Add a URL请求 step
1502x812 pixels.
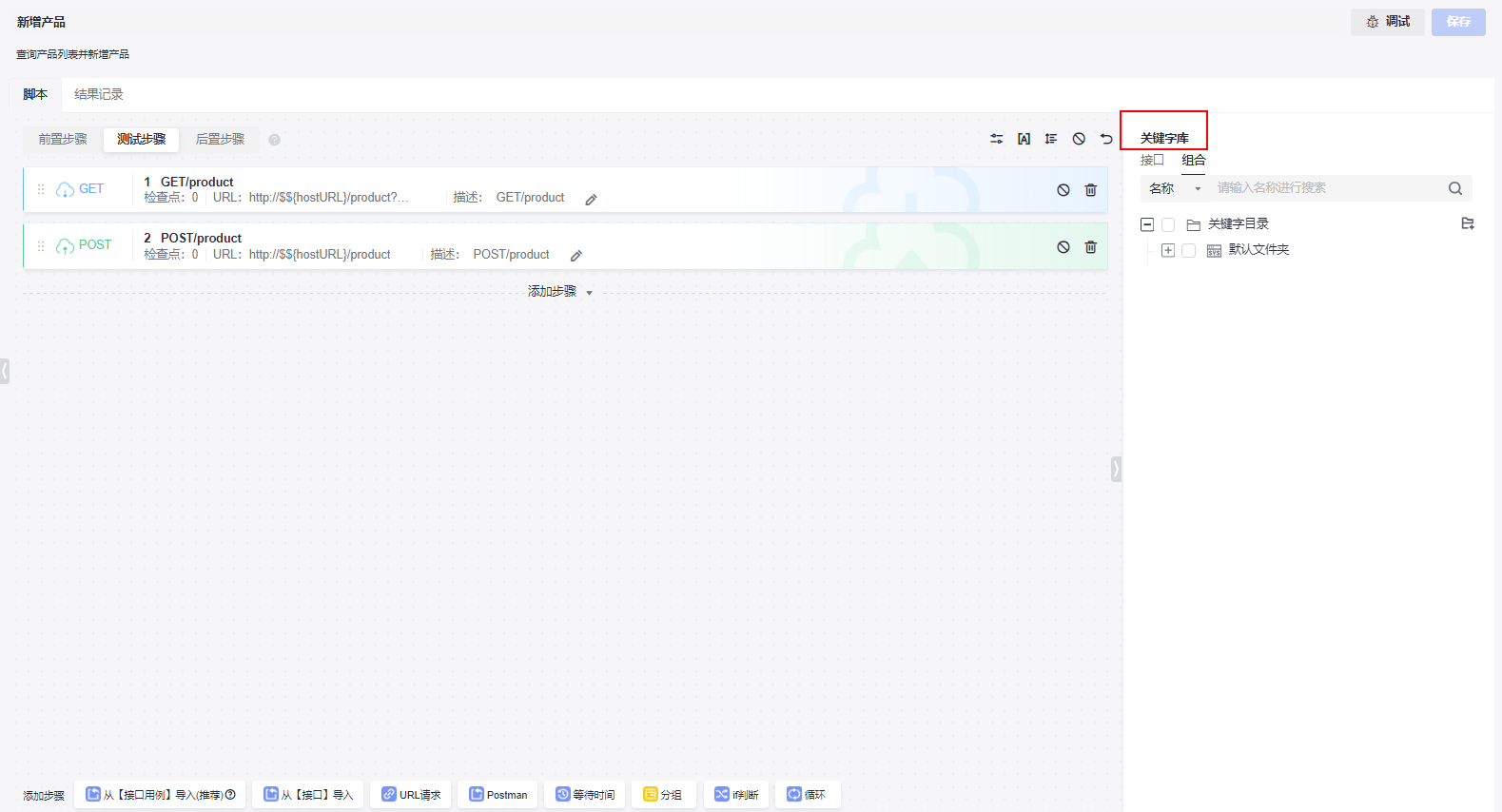point(410,795)
